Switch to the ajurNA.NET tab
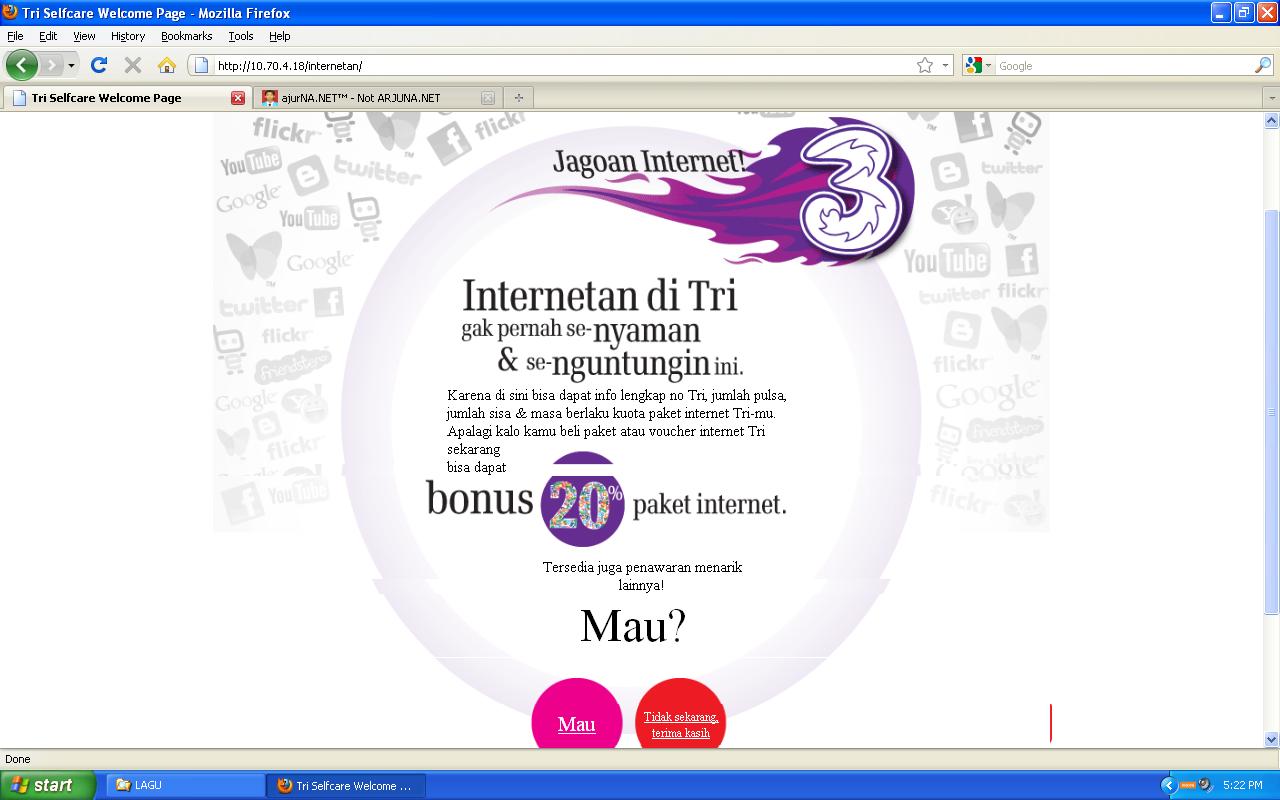 pyautogui.click(x=376, y=98)
